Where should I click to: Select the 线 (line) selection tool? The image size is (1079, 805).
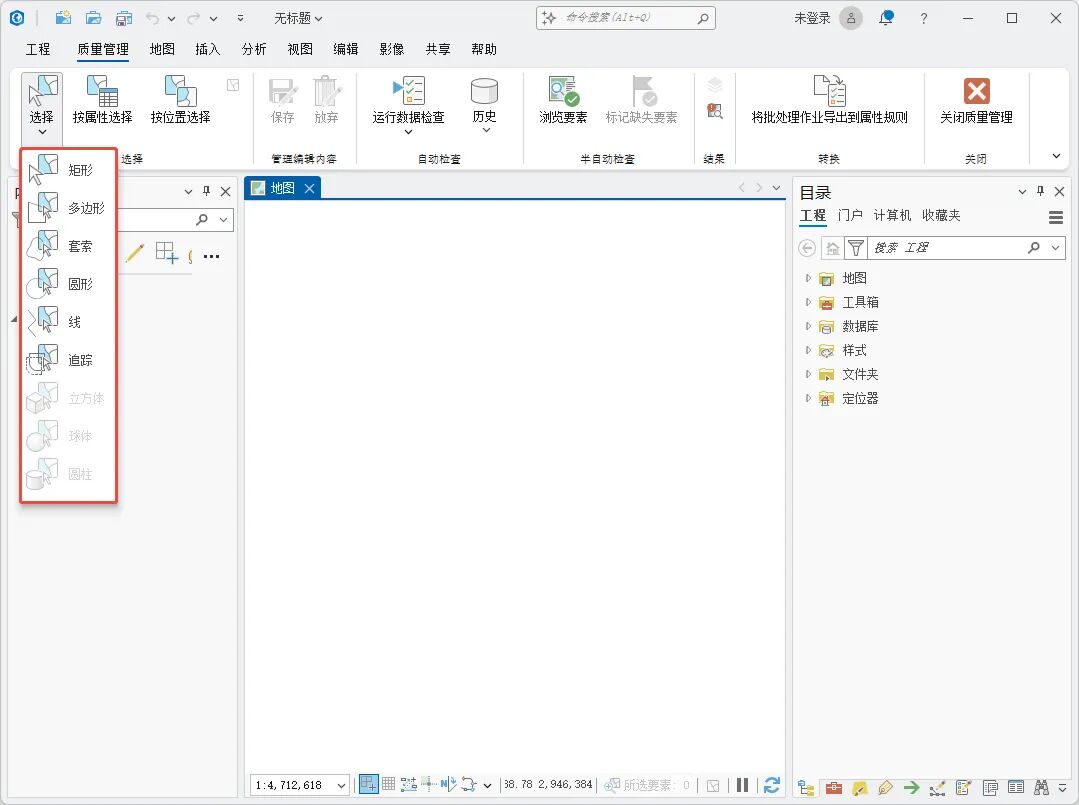[x=68, y=321]
